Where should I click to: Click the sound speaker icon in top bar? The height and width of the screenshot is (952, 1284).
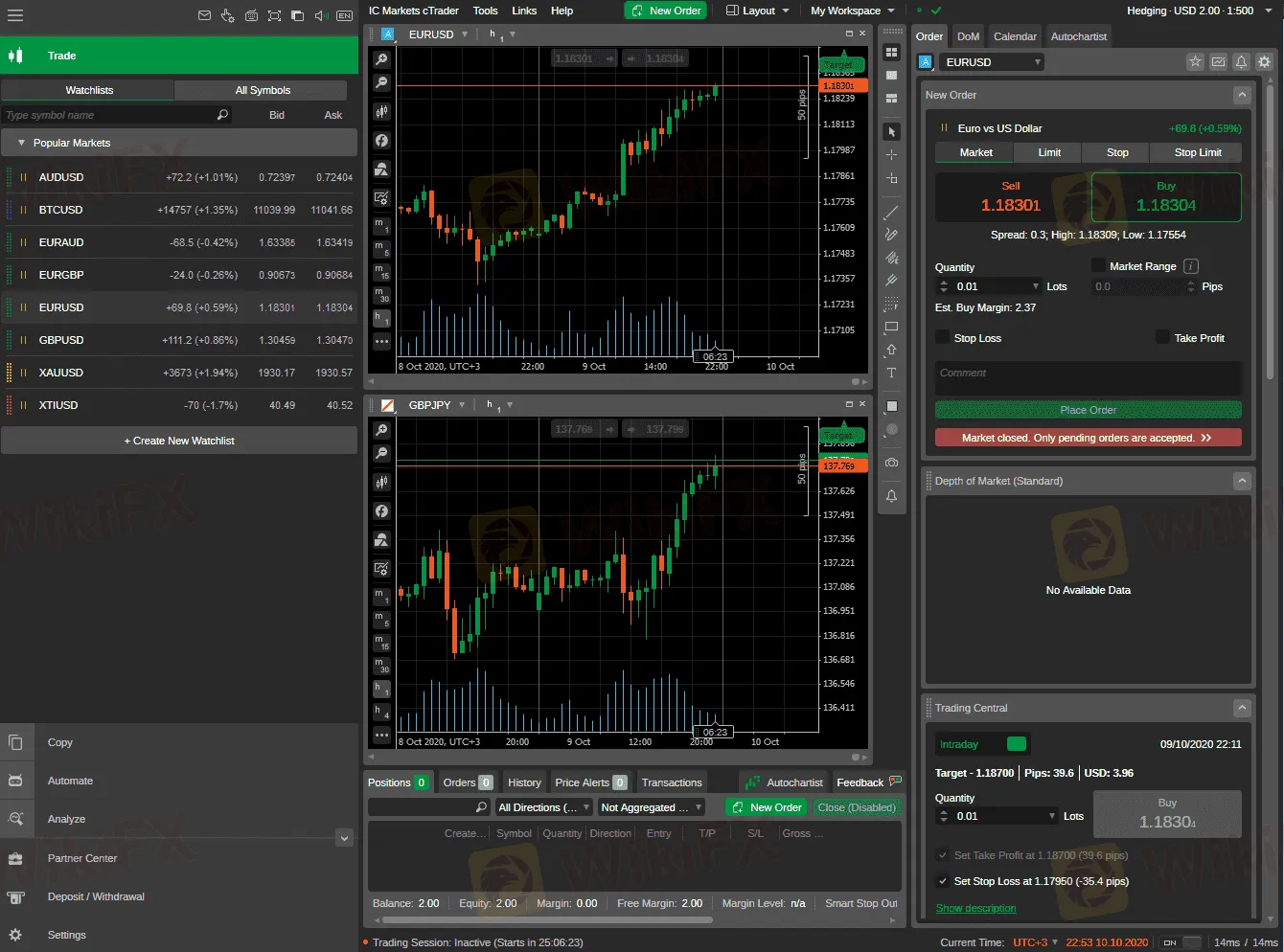tap(320, 15)
